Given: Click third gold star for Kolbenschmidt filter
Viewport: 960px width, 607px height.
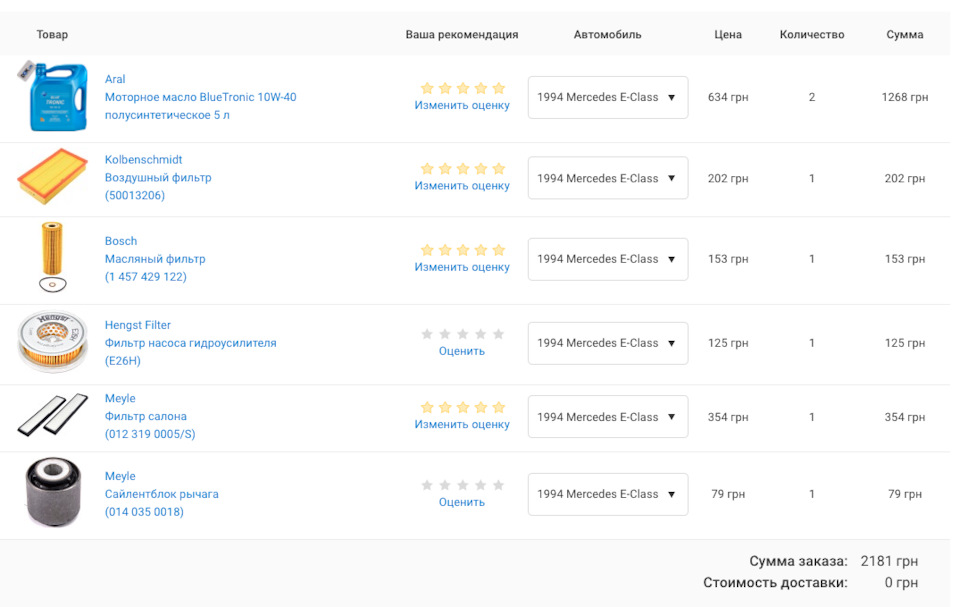Looking at the screenshot, I should 463,168.
